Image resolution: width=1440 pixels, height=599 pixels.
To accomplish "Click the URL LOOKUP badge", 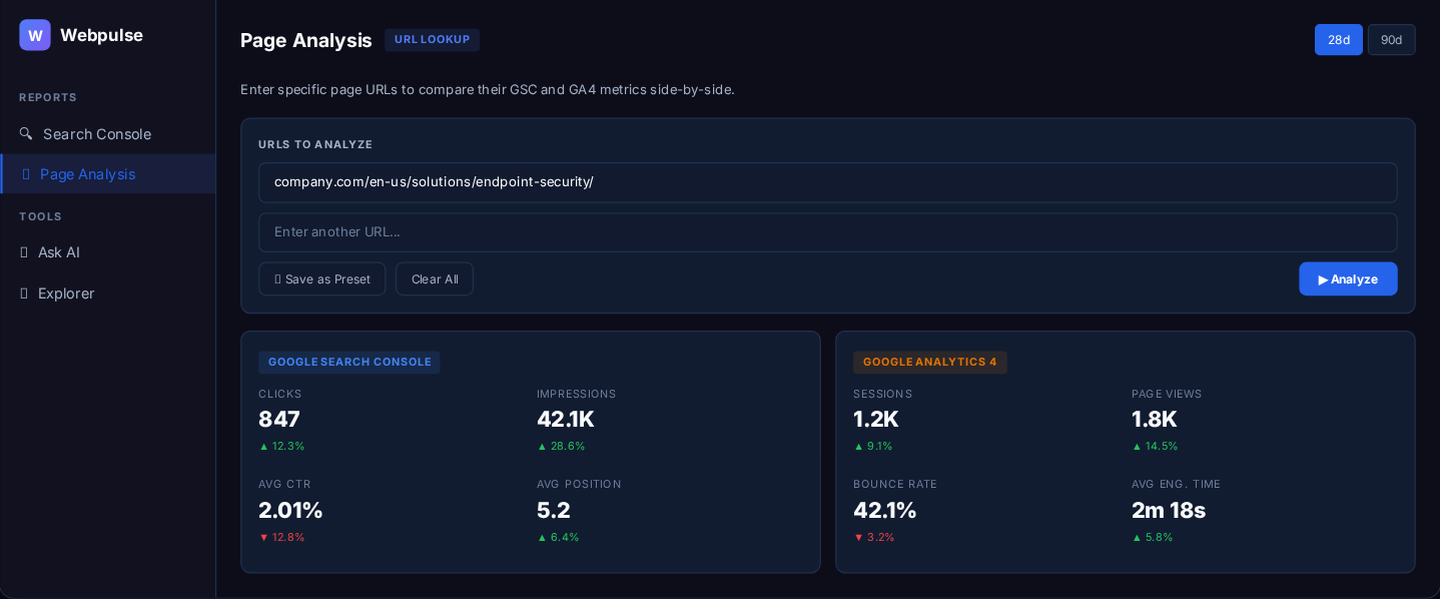I will 432,40.
